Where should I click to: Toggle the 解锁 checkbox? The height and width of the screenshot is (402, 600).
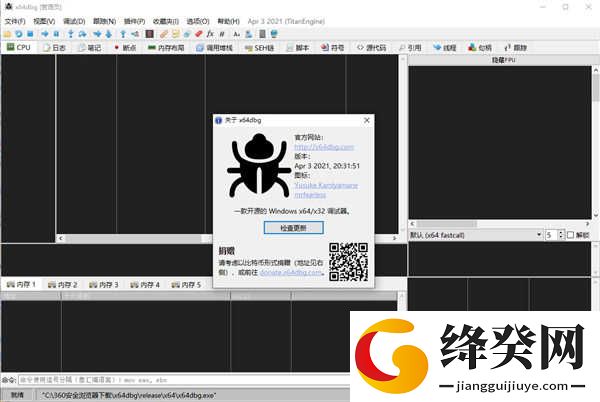click(x=571, y=235)
